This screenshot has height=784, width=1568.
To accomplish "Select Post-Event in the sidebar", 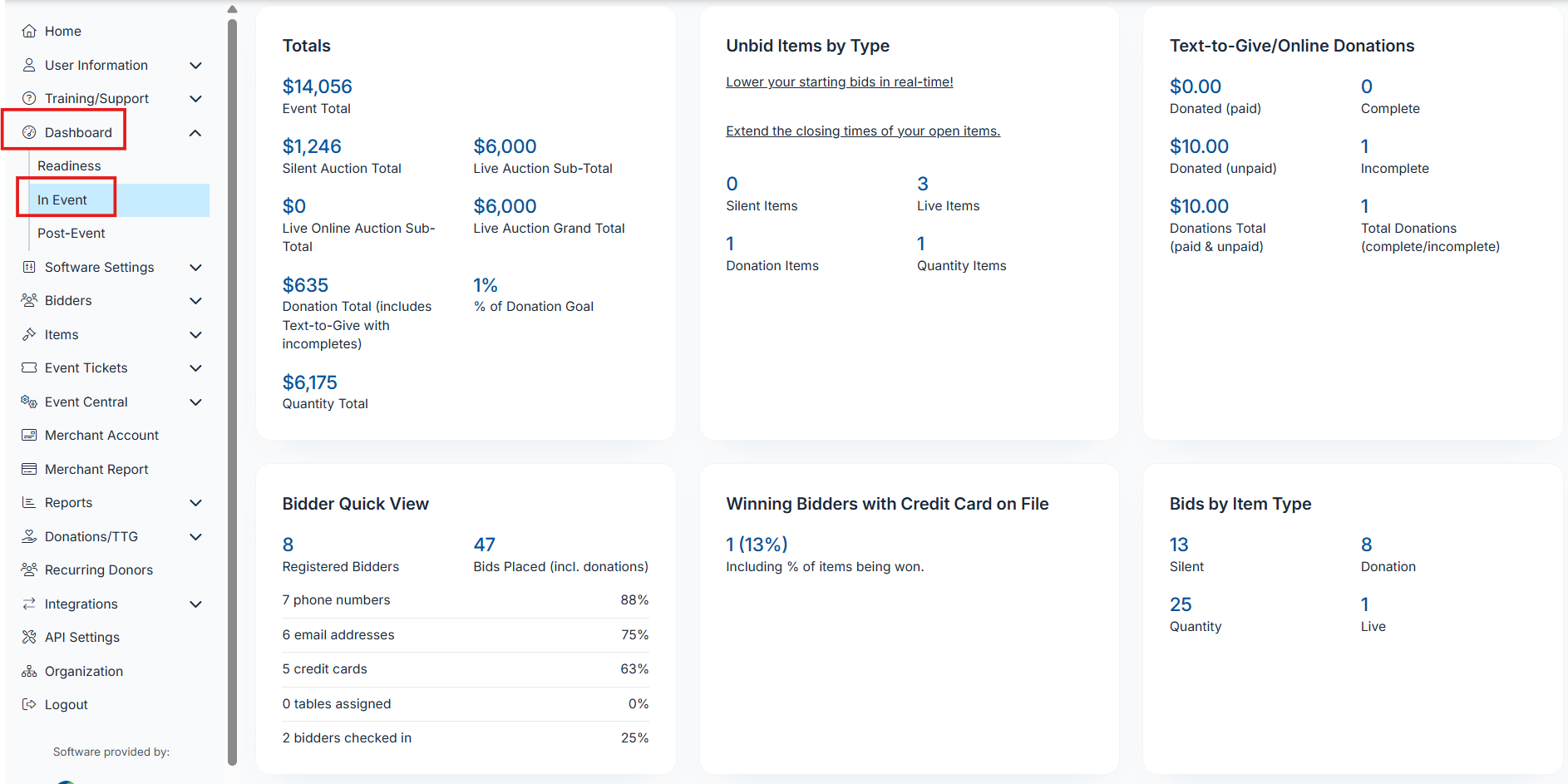I will click(71, 233).
